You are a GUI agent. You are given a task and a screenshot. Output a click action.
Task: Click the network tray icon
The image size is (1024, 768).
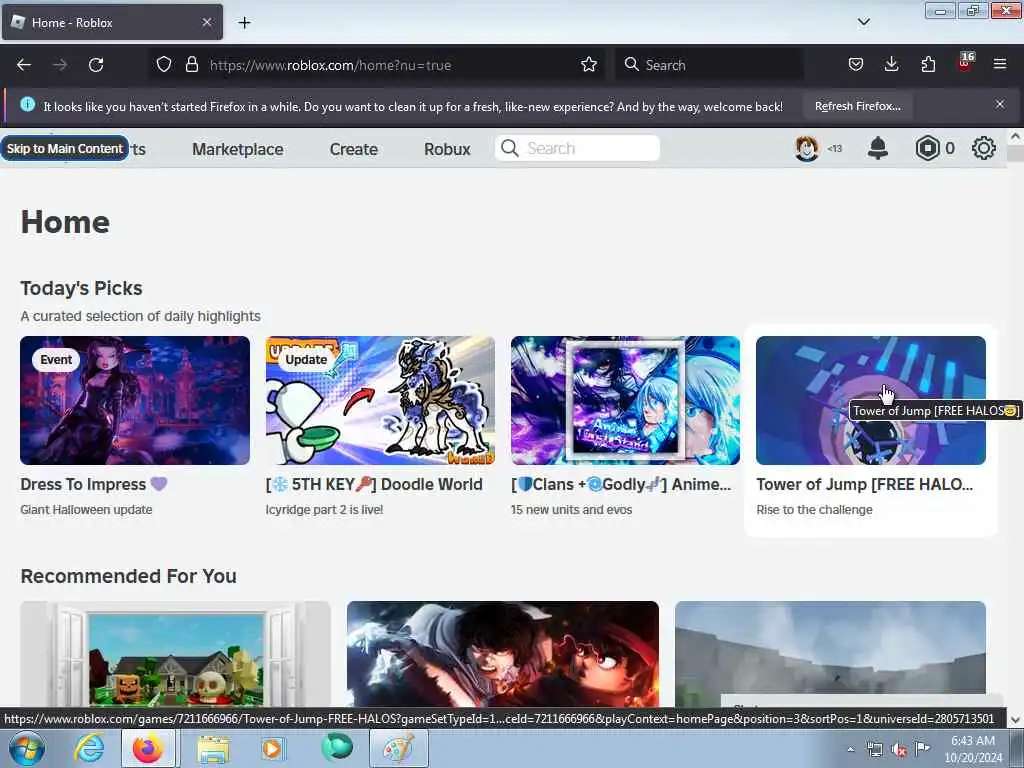(x=874, y=750)
